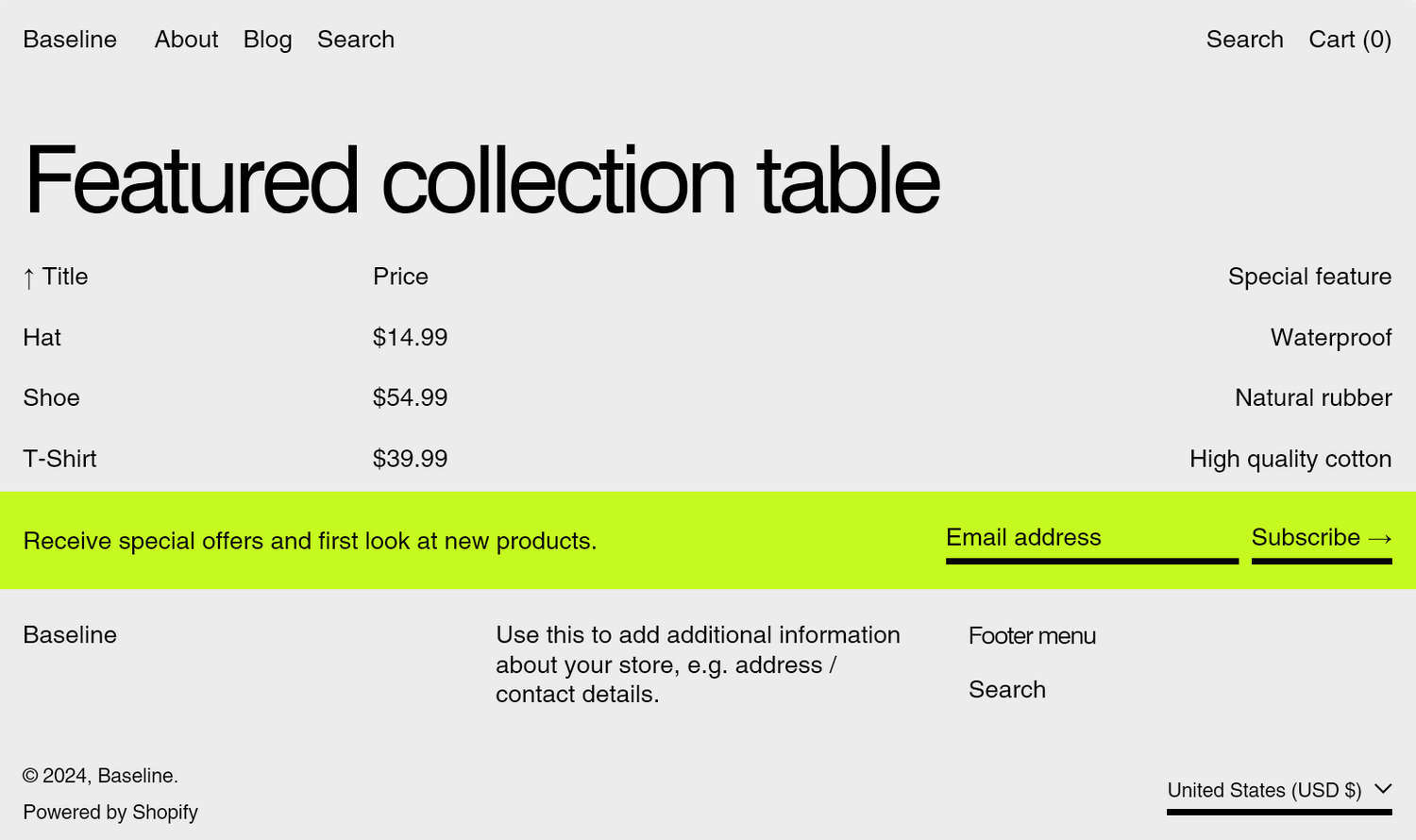Click the Subscribe button
The height and width of the screenshot is (840, 1416).
click(1306, 538)
